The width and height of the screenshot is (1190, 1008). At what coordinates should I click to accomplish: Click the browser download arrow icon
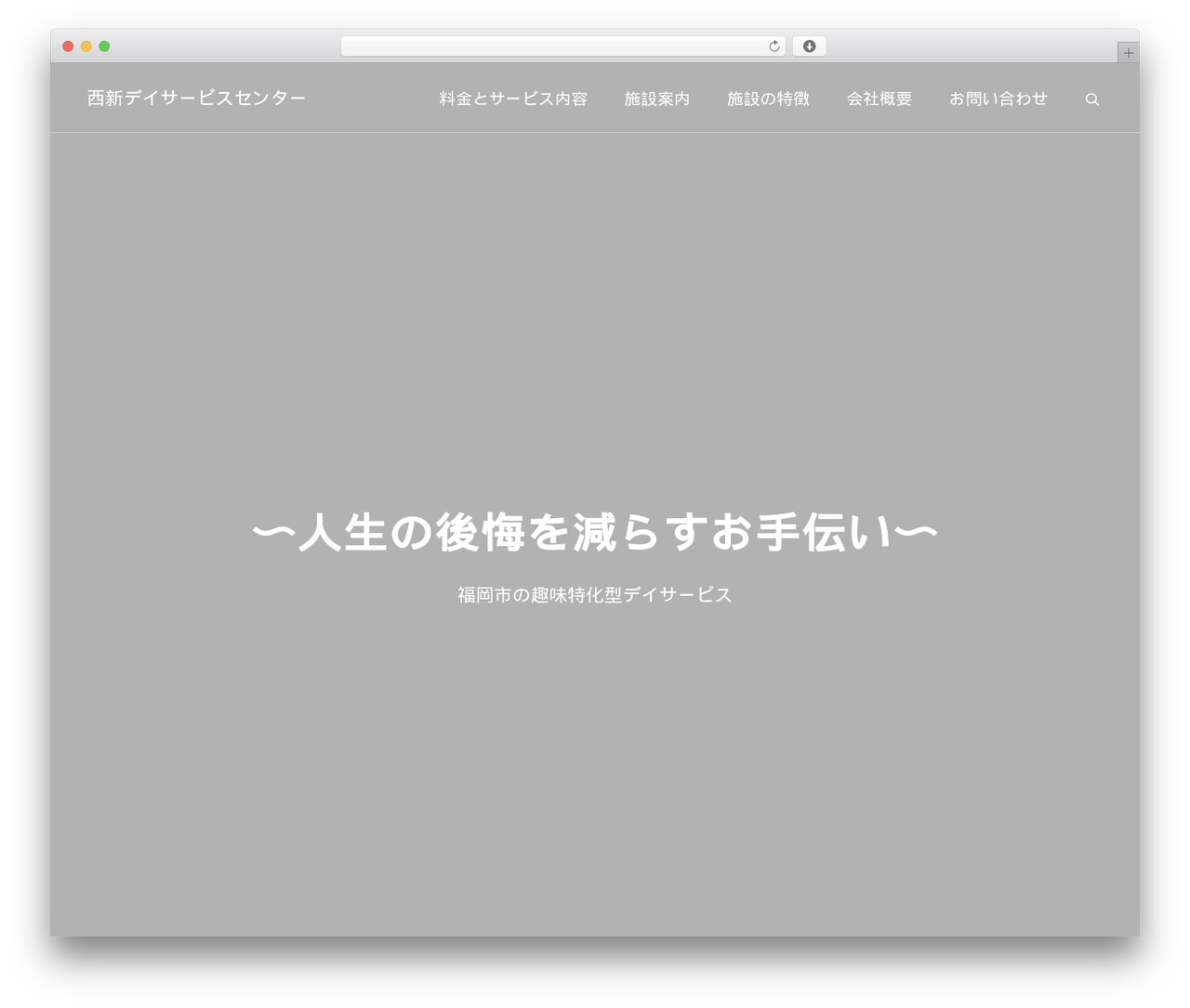click(x=809, y=46)
